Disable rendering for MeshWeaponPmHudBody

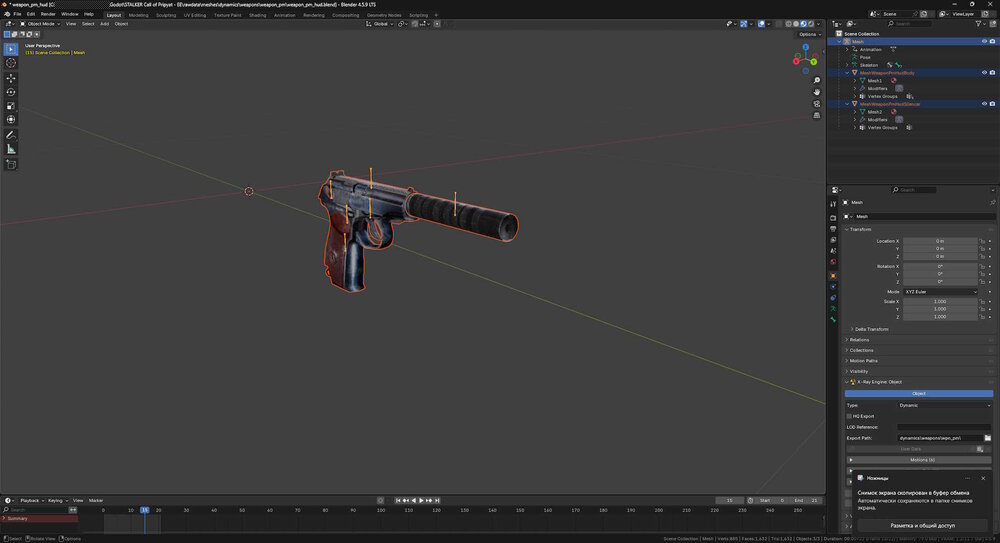pos(992,73)
